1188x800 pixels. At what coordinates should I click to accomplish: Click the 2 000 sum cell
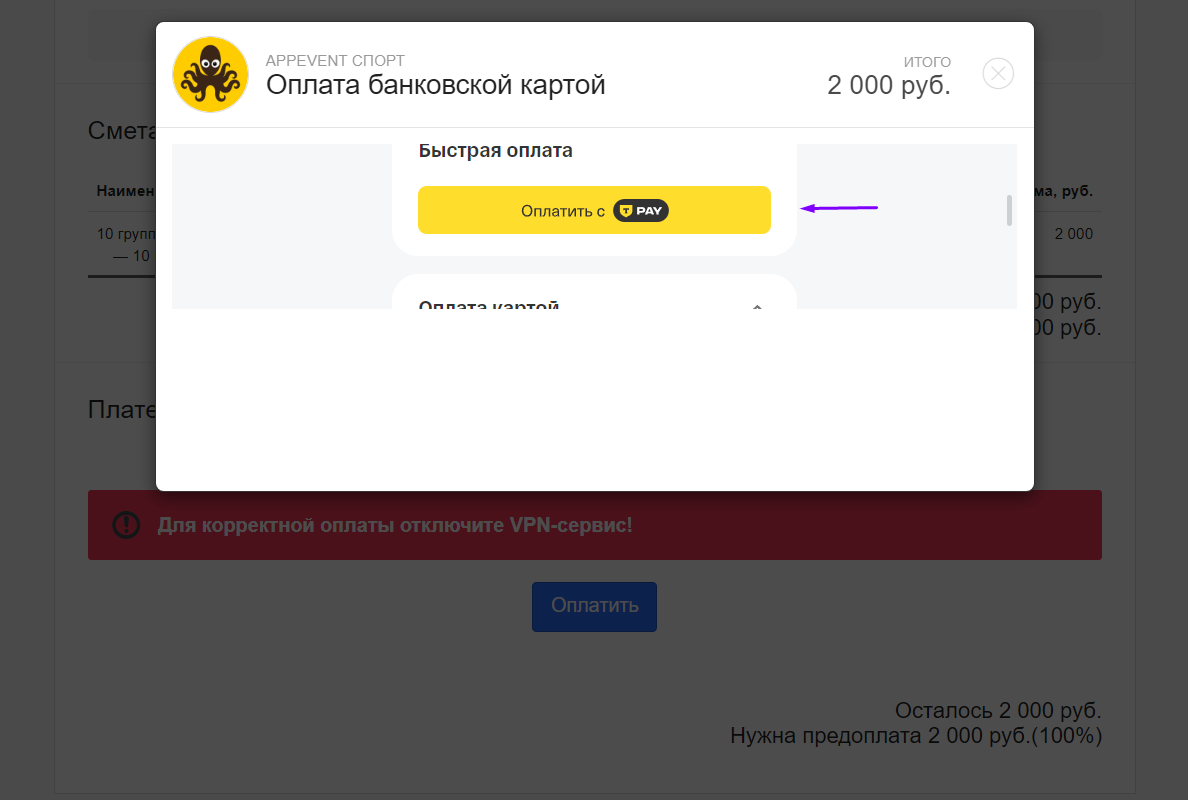coord(1074,233)
